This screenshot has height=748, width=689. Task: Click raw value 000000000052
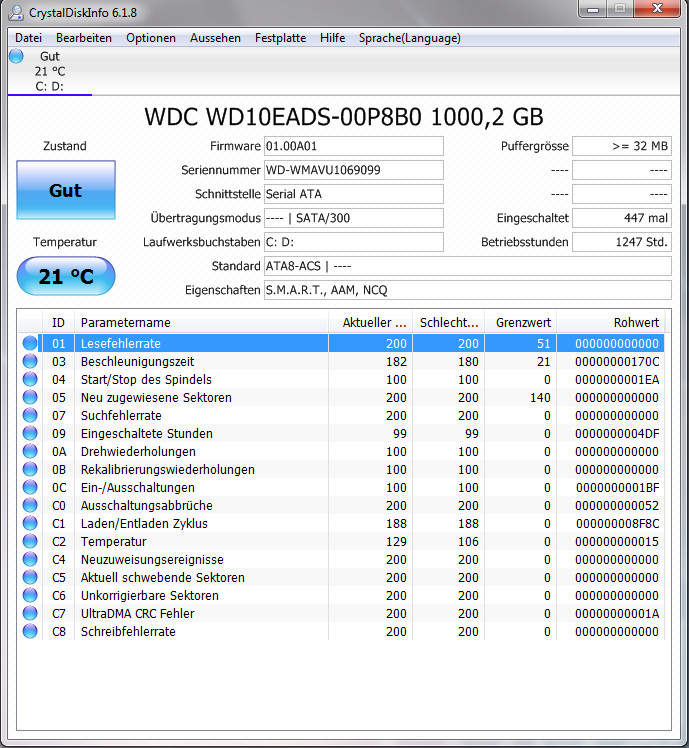[x=617, y=506]
